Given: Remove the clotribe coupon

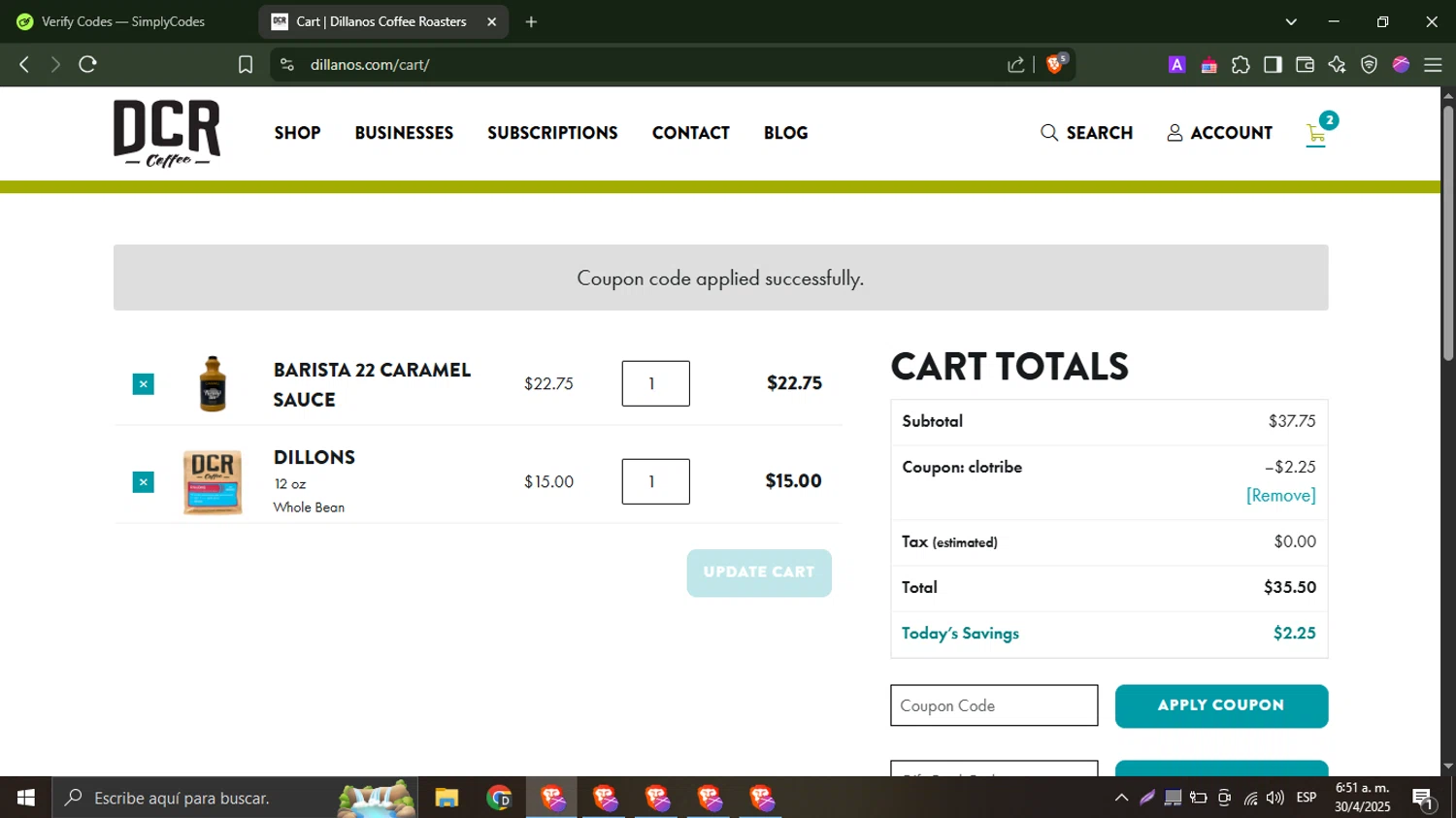Looking at the screenshot, I should pyautogui.click(x=1280, y=496).
